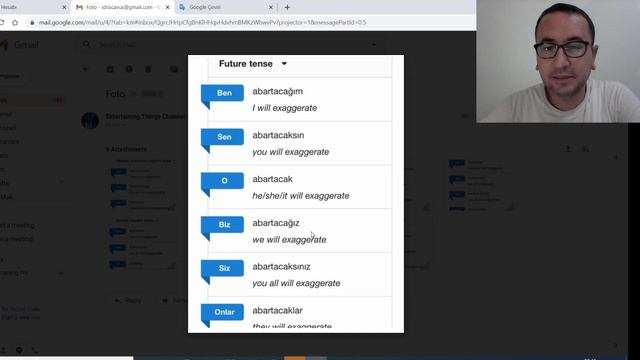Click the Delete trash icon in Gmail toolbar
640x360 pixels.
(148, 69)
